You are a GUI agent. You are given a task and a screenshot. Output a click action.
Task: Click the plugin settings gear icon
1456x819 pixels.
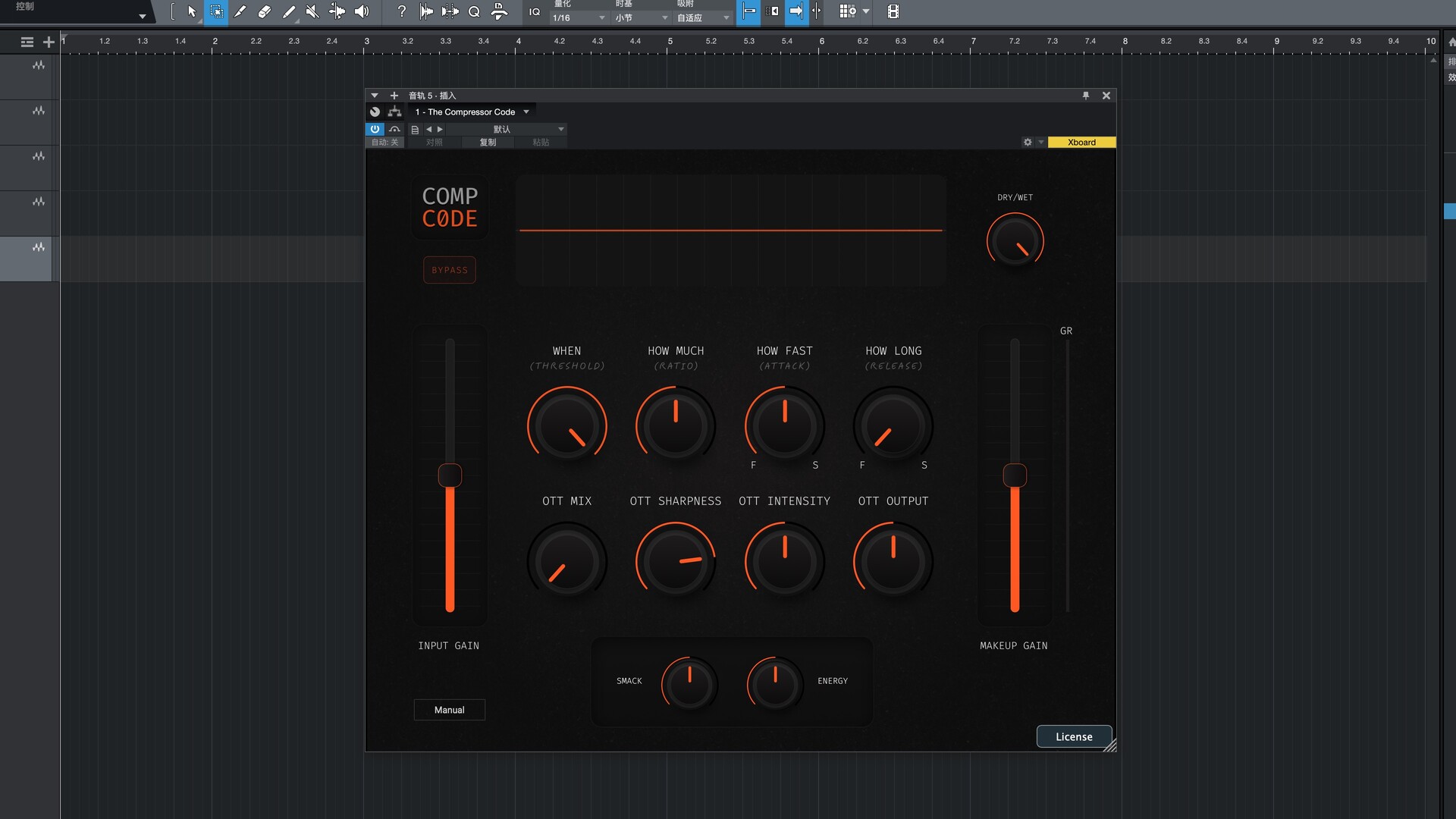pyautogui.click(x=1028, y=142)
